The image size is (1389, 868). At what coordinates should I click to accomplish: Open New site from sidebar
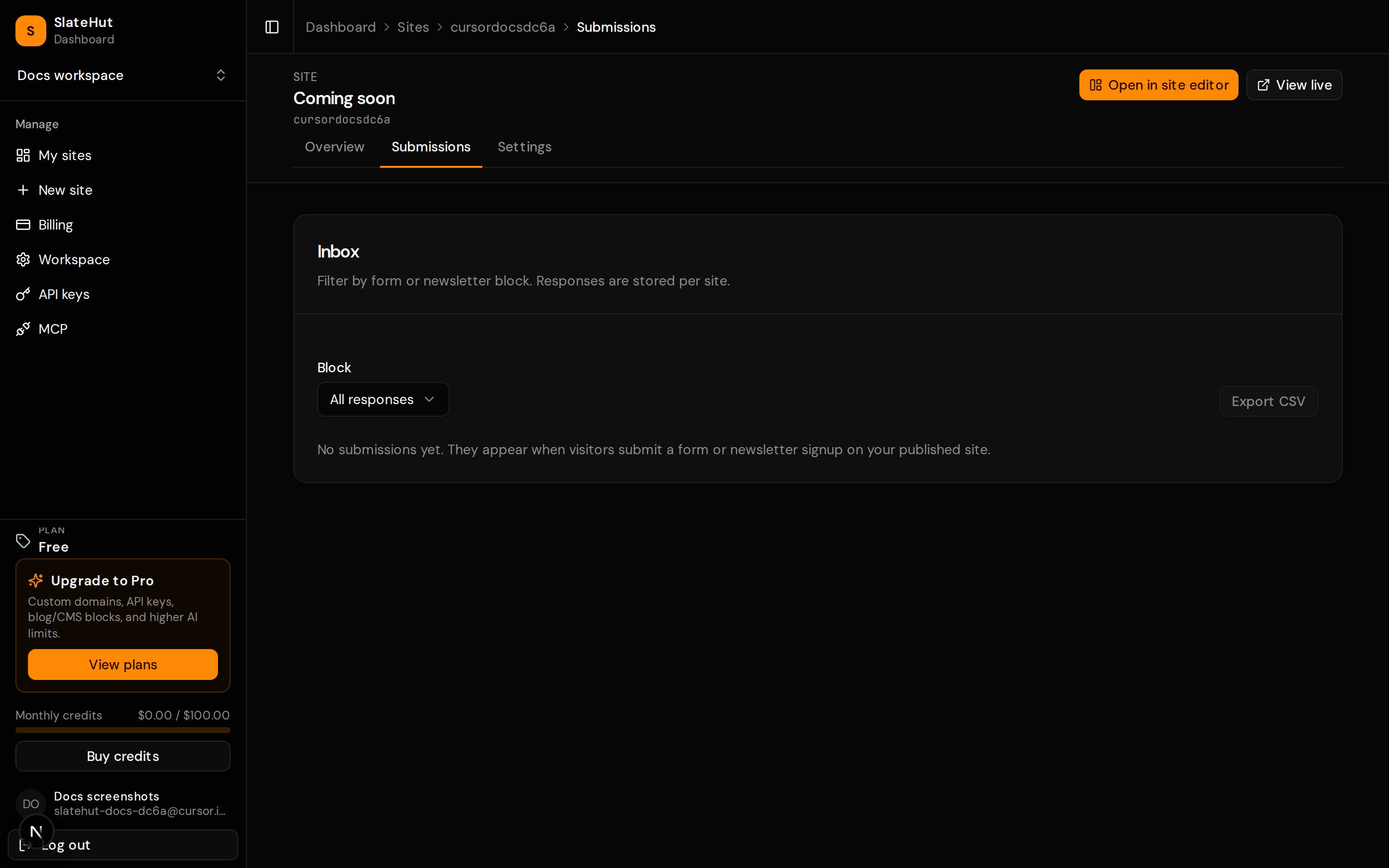(x=123, y=190)
